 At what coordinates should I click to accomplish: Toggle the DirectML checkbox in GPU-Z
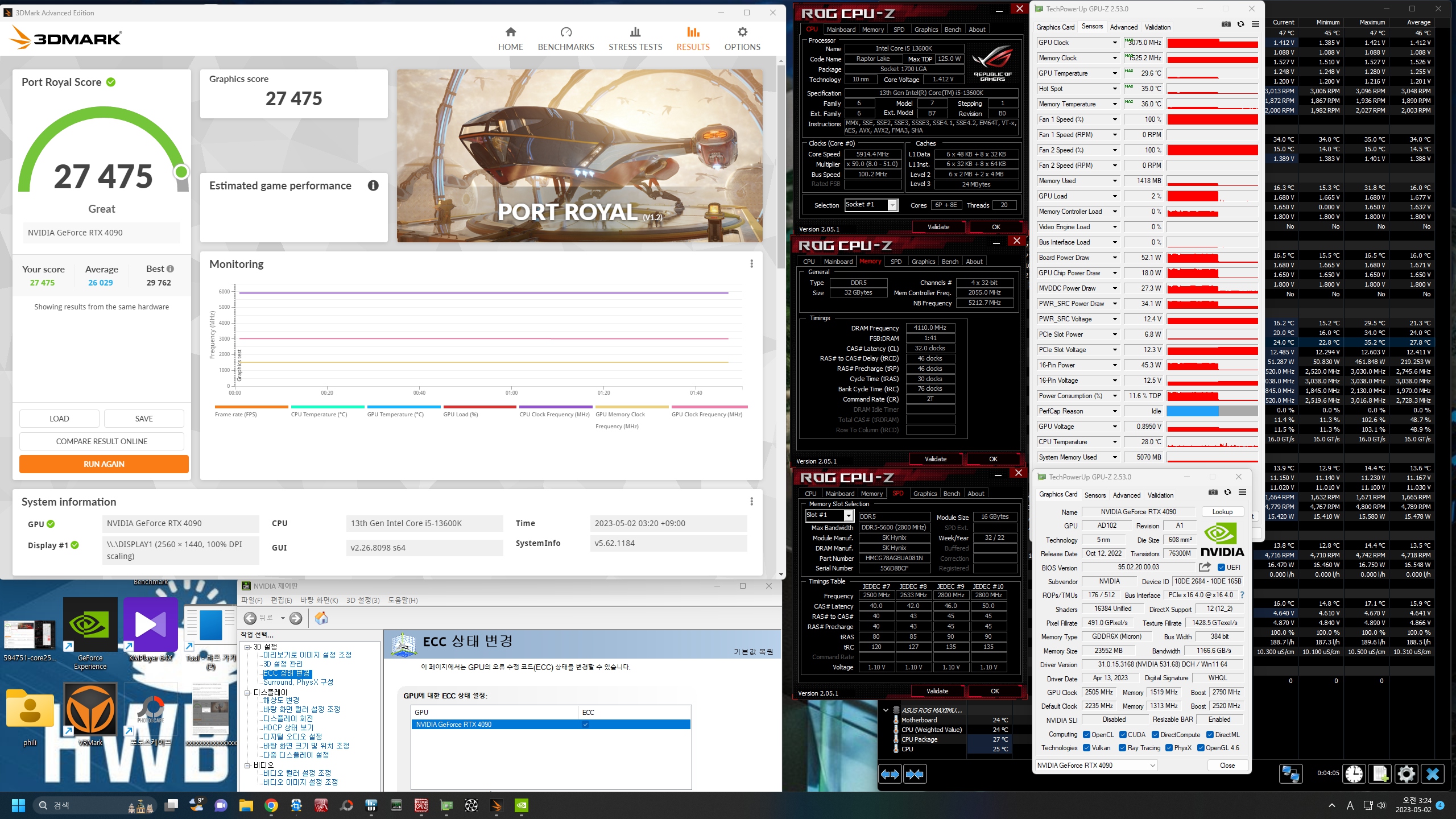tap(1210, 734)
